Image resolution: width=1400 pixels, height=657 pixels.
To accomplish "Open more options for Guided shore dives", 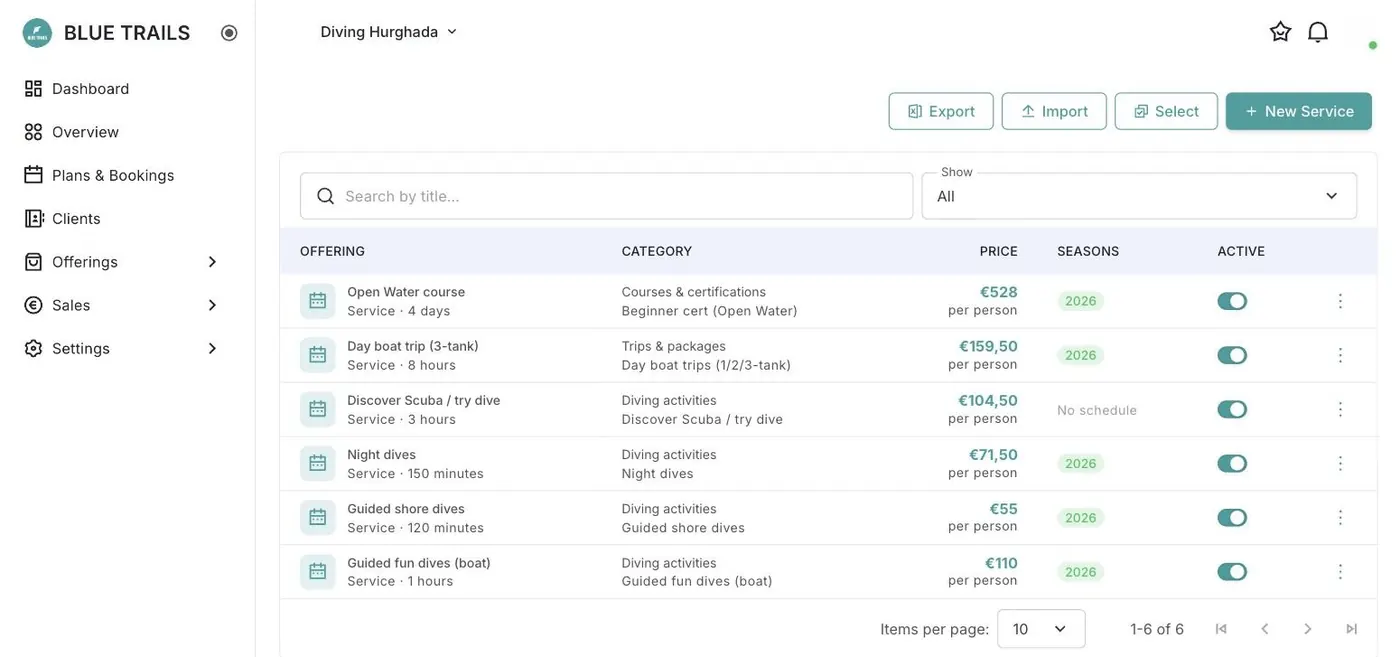I will click(1340, 517).
